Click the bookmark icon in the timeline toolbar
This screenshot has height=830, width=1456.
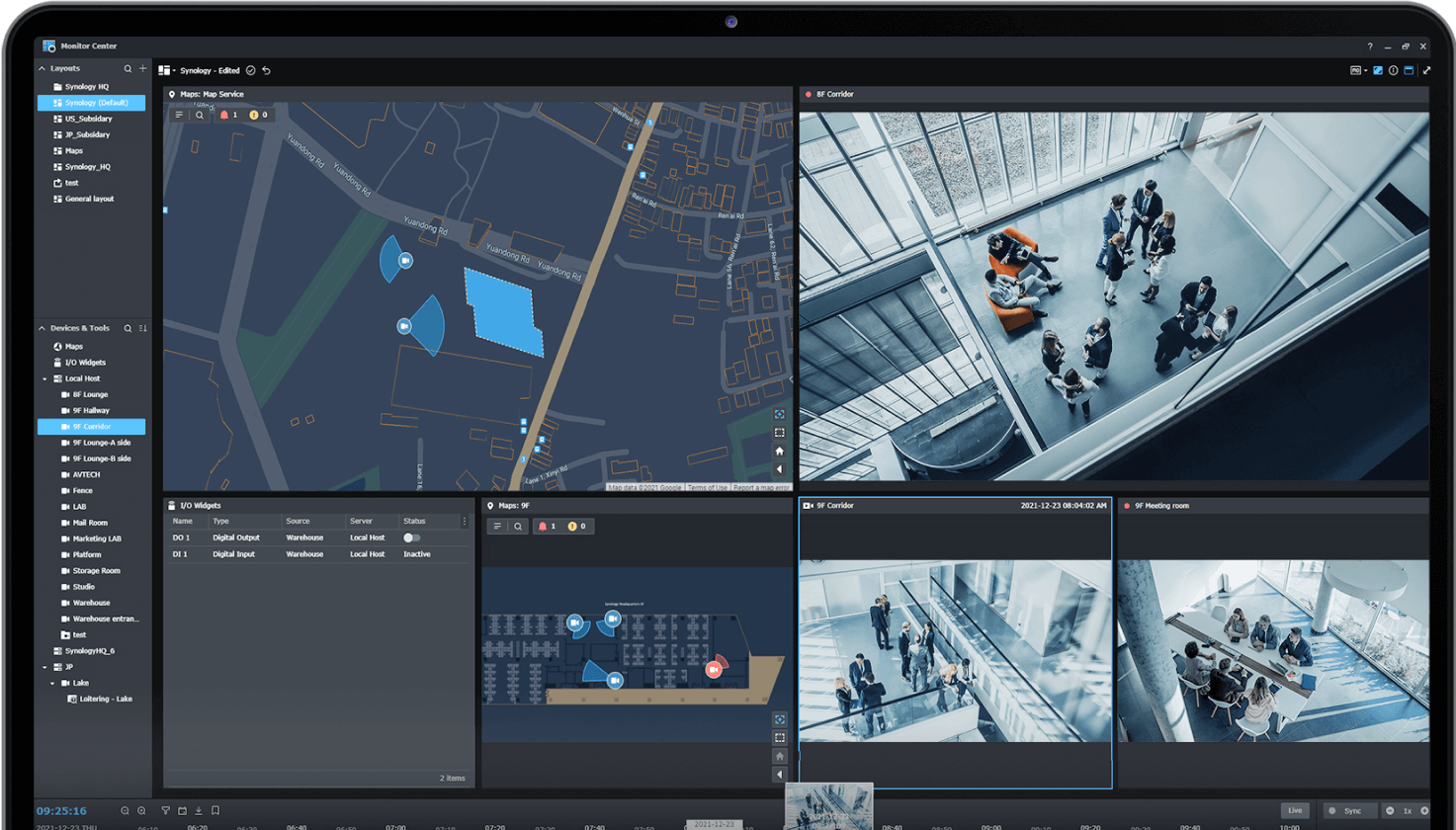[214, 810]
